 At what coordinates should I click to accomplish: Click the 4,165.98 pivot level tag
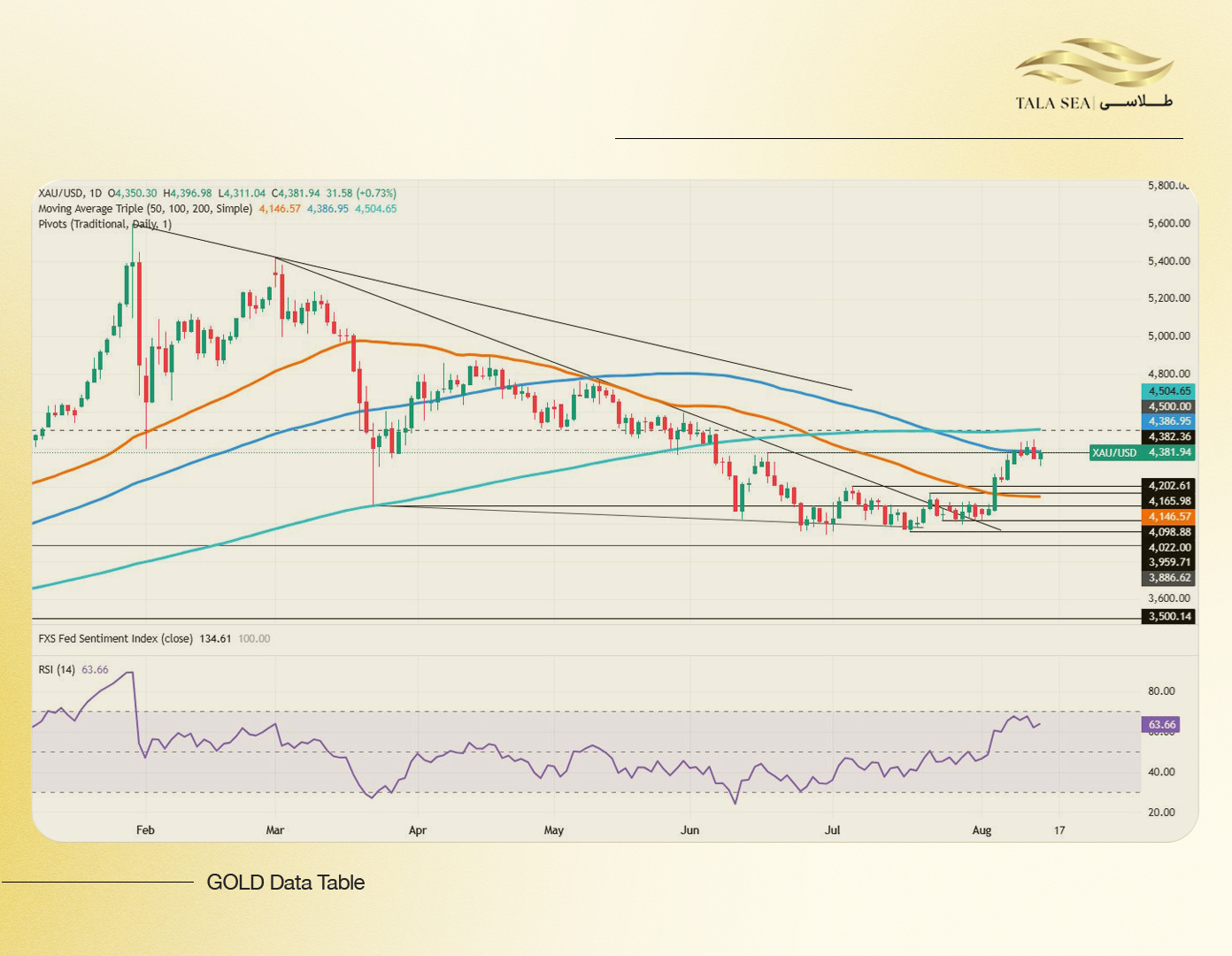[1168, 501]
